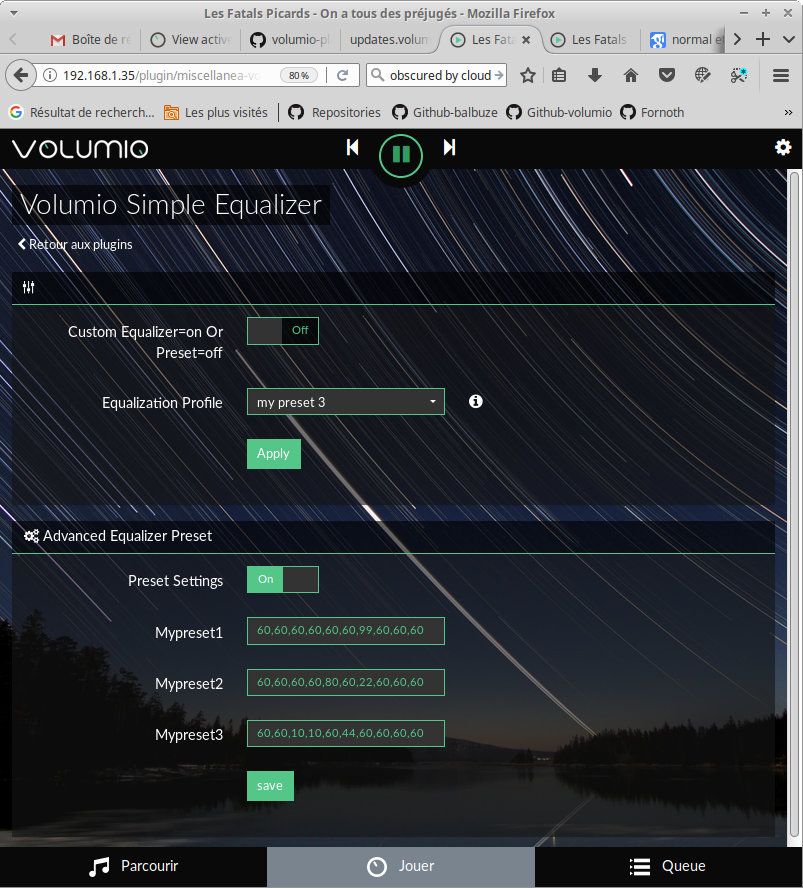
Task: Edit the Mypreset2 values field
Action: [345, 682]
